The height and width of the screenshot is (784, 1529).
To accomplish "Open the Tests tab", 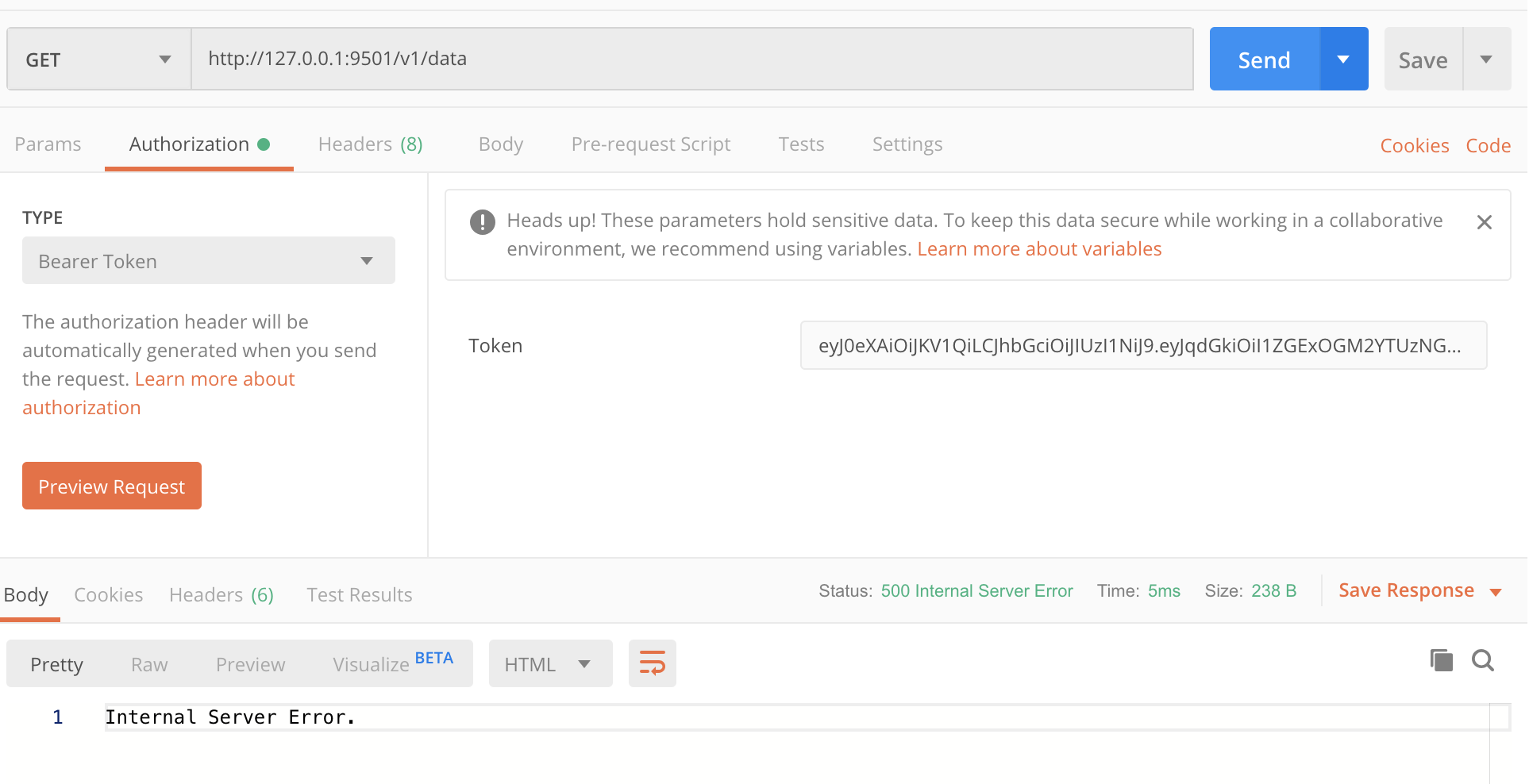I will (x=801, y=144).
